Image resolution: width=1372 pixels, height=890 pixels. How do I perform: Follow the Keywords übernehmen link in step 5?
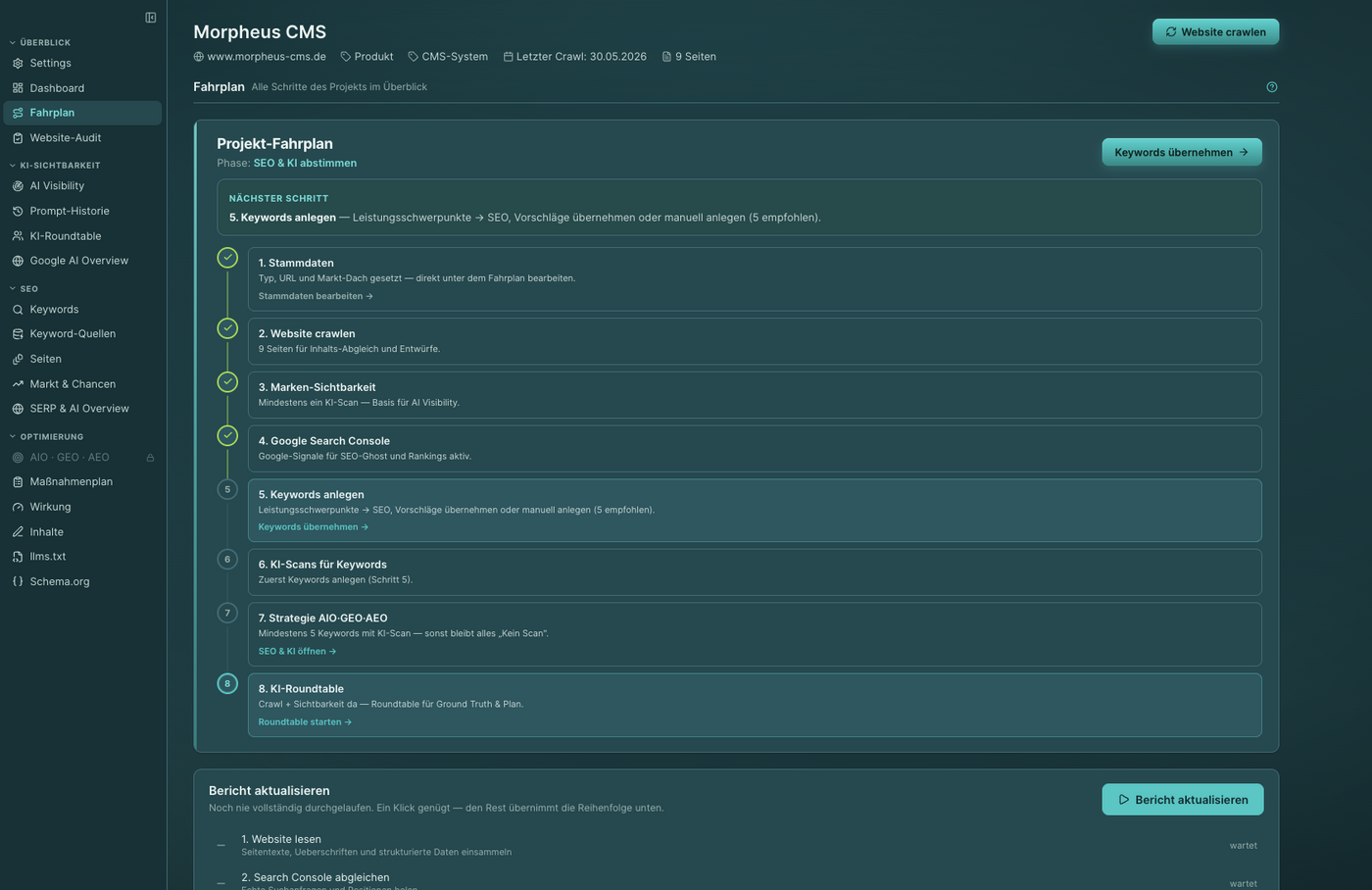coord(314,527)
